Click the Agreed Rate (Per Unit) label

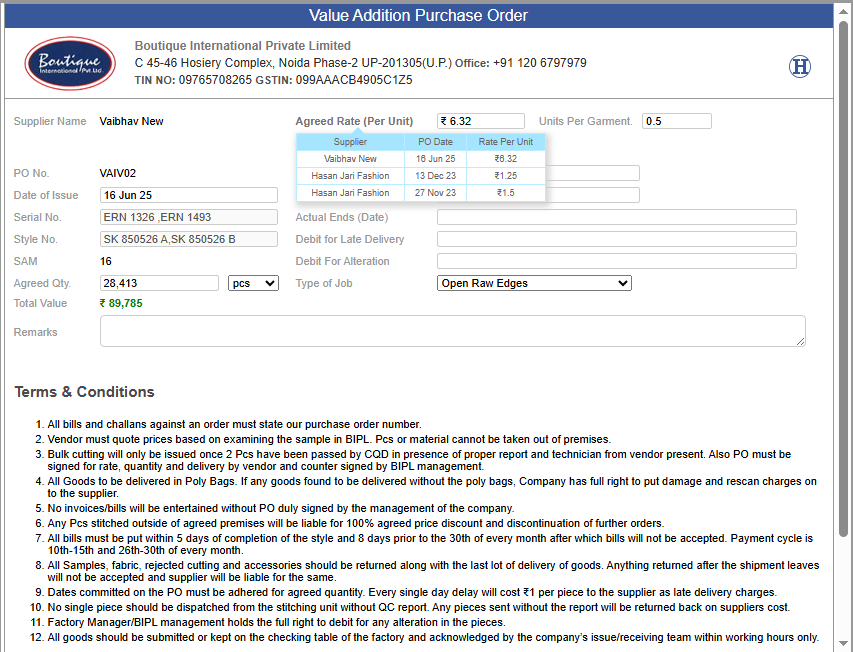click(354, 121)
